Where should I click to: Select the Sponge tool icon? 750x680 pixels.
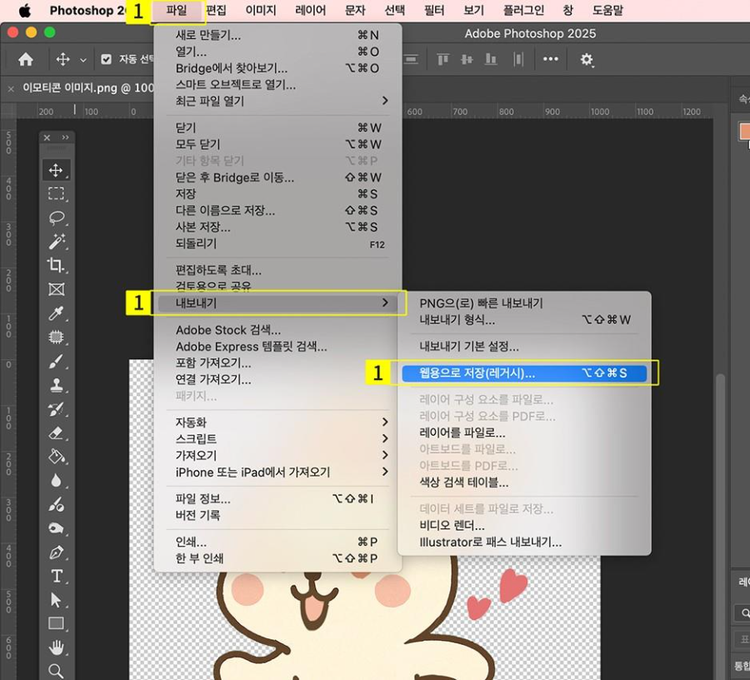(x=56, y=528)
